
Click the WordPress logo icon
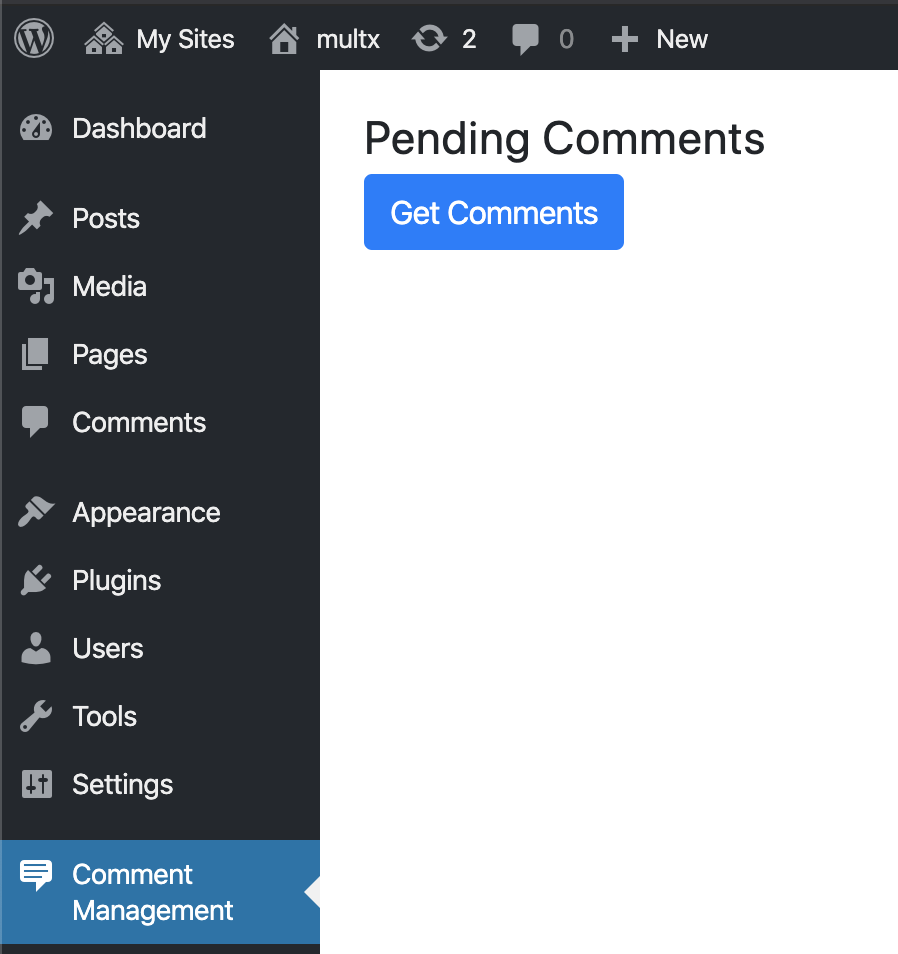(34, 39)
